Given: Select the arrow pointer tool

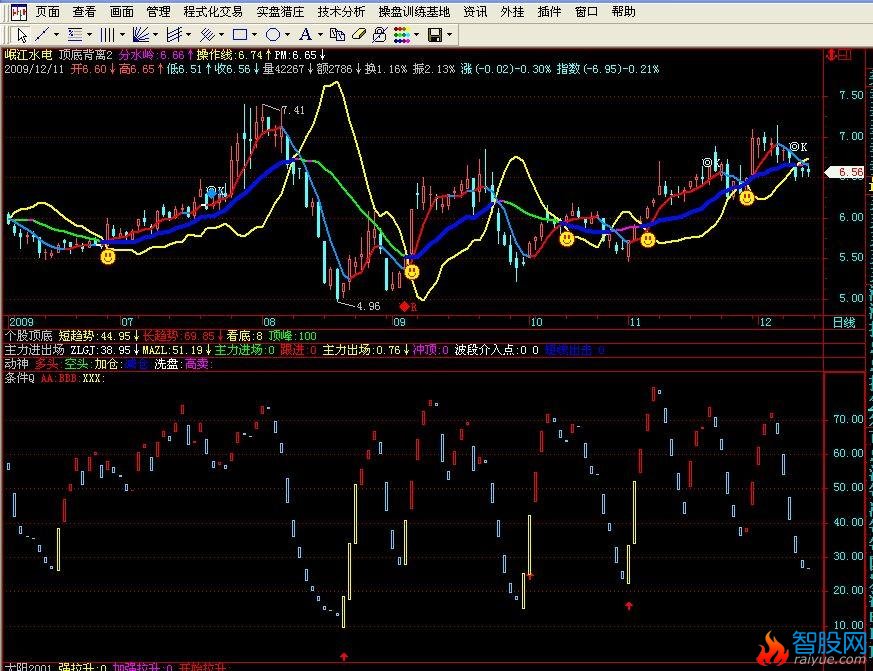Looking at the screenshot, I should 21,35.
